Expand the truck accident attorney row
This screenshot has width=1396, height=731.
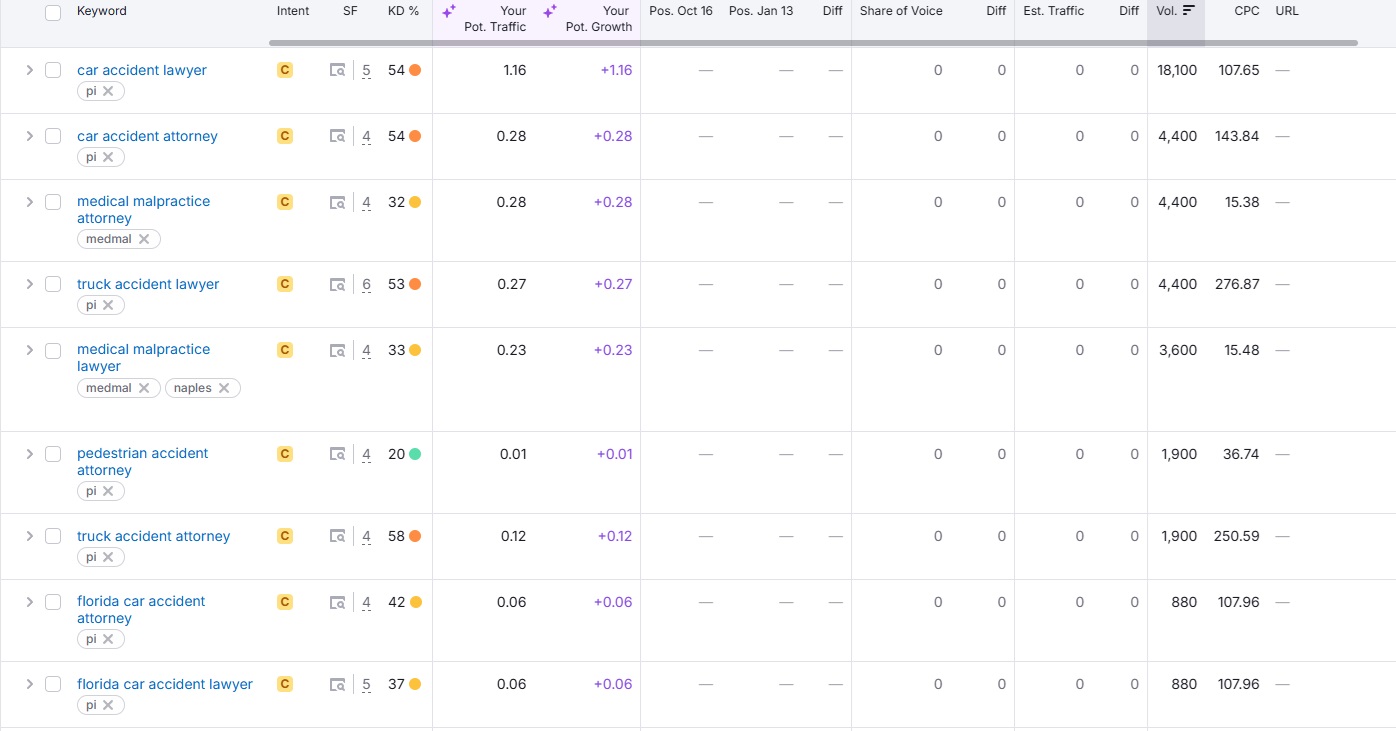tap(29, 536)
